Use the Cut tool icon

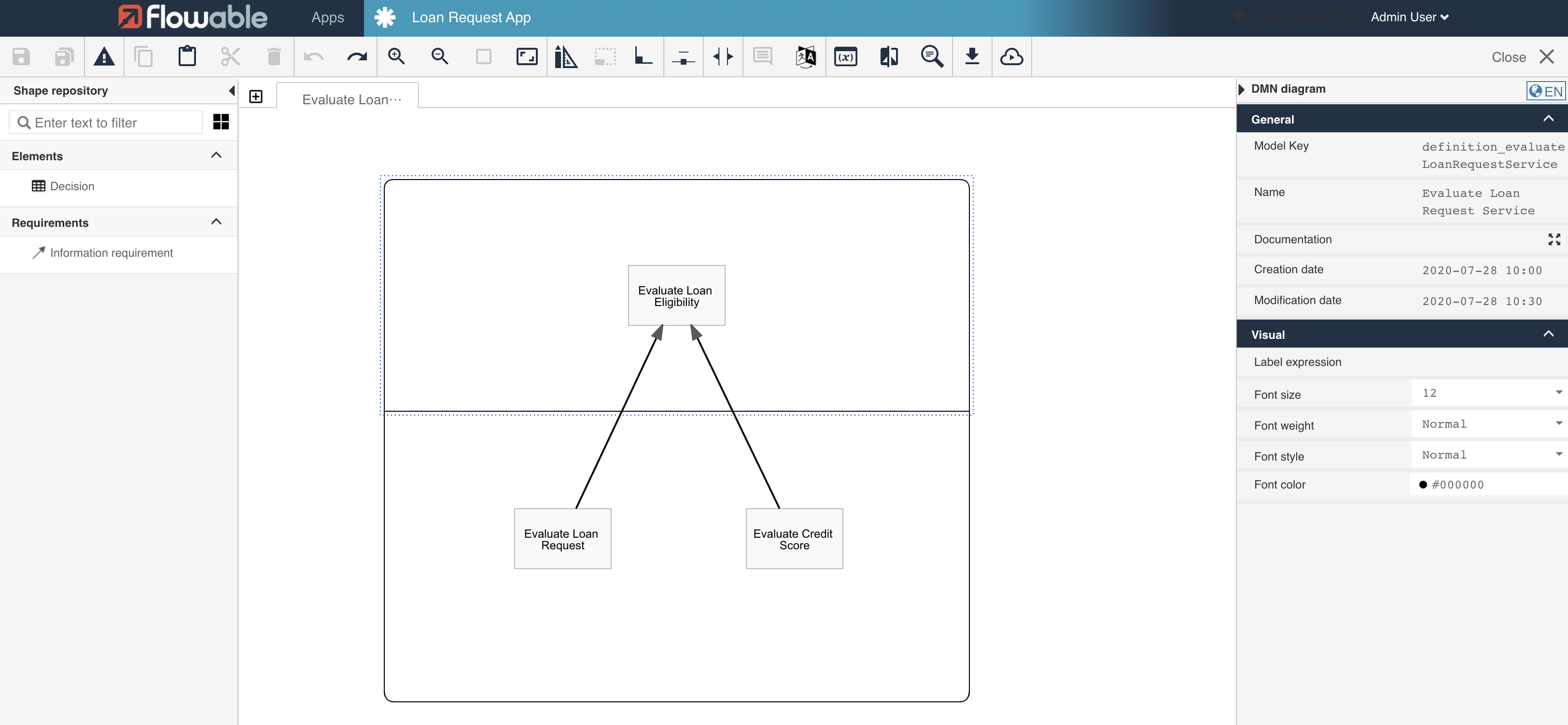(230, 56)
